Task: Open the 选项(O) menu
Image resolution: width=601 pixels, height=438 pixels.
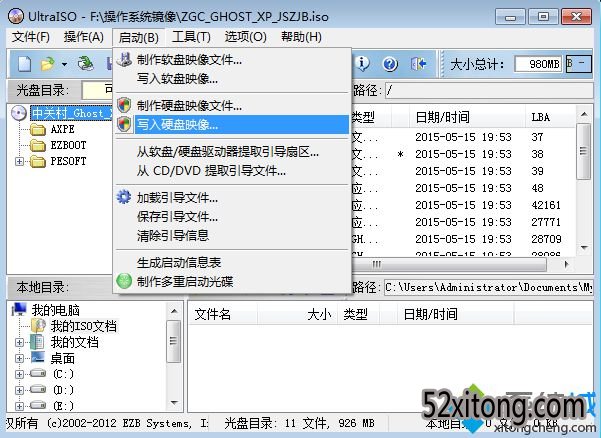Action: coord(246,37)
